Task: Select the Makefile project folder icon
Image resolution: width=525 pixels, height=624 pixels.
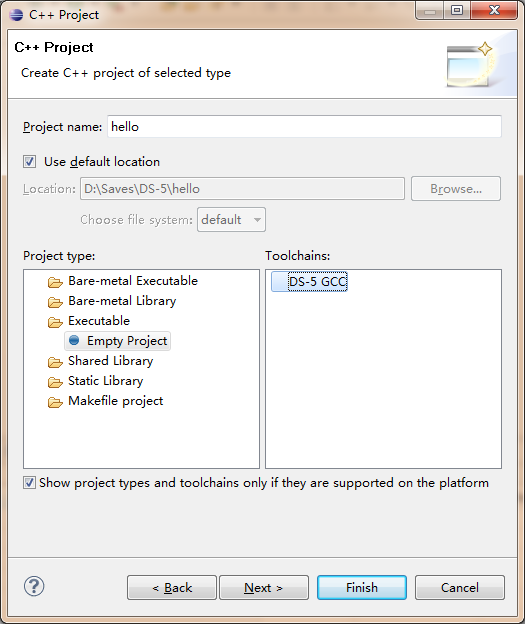Action: click(x=55, y=402)
